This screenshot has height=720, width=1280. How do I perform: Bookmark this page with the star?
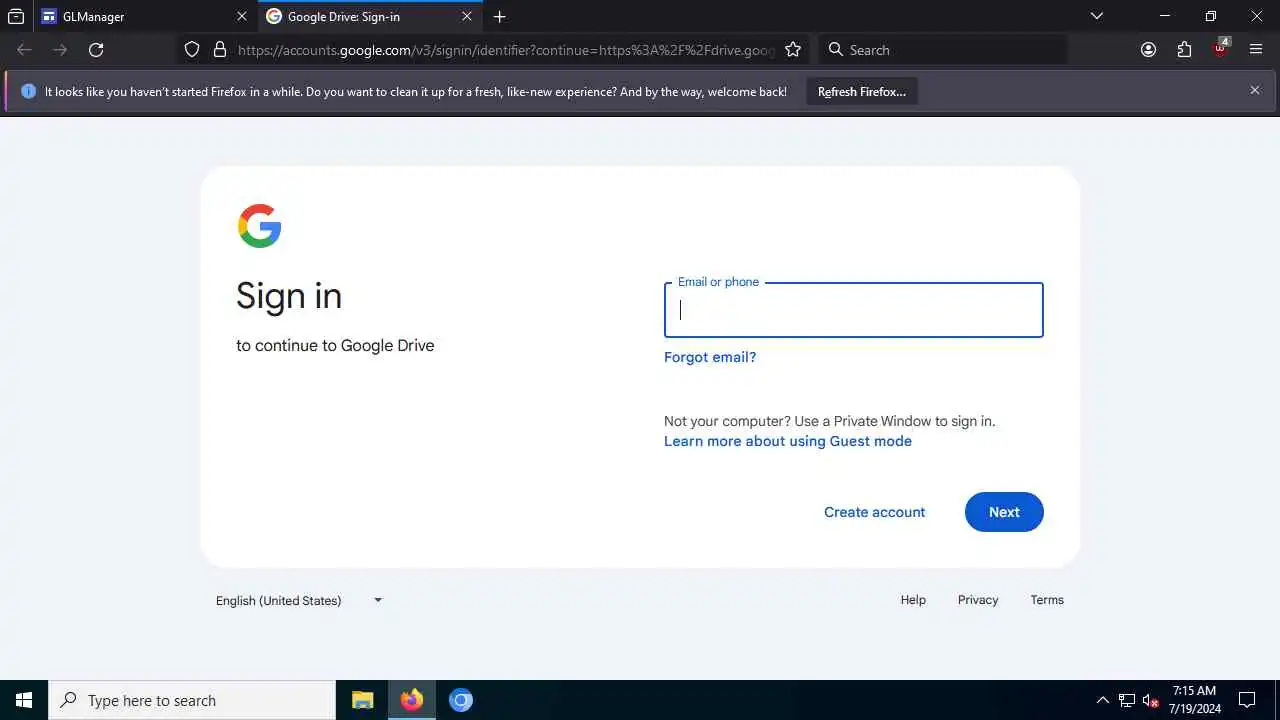click(x=793, y=50)
